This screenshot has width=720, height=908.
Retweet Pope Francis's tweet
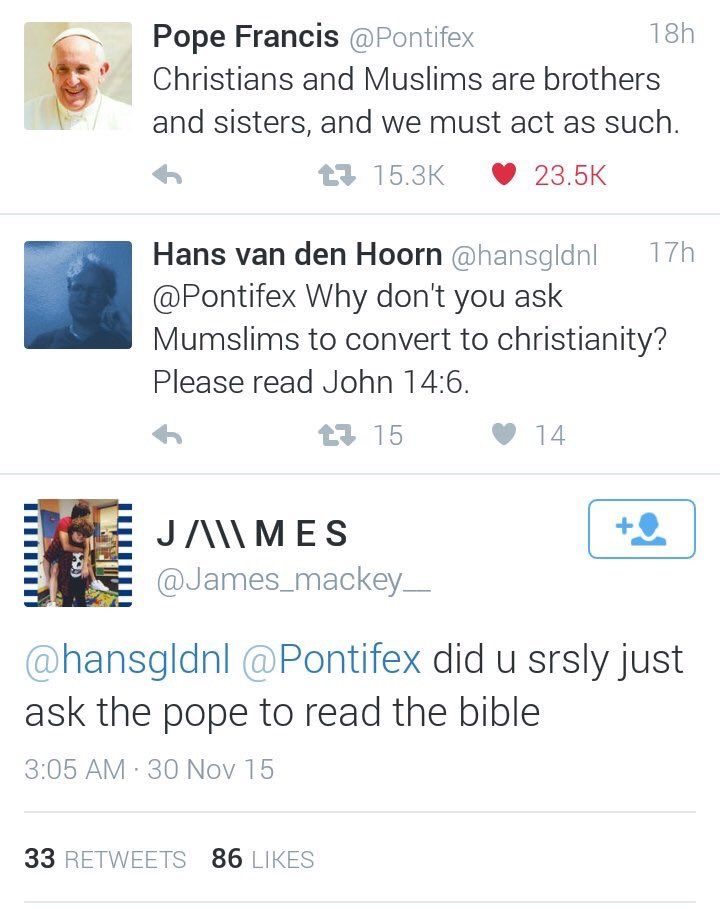331,176
